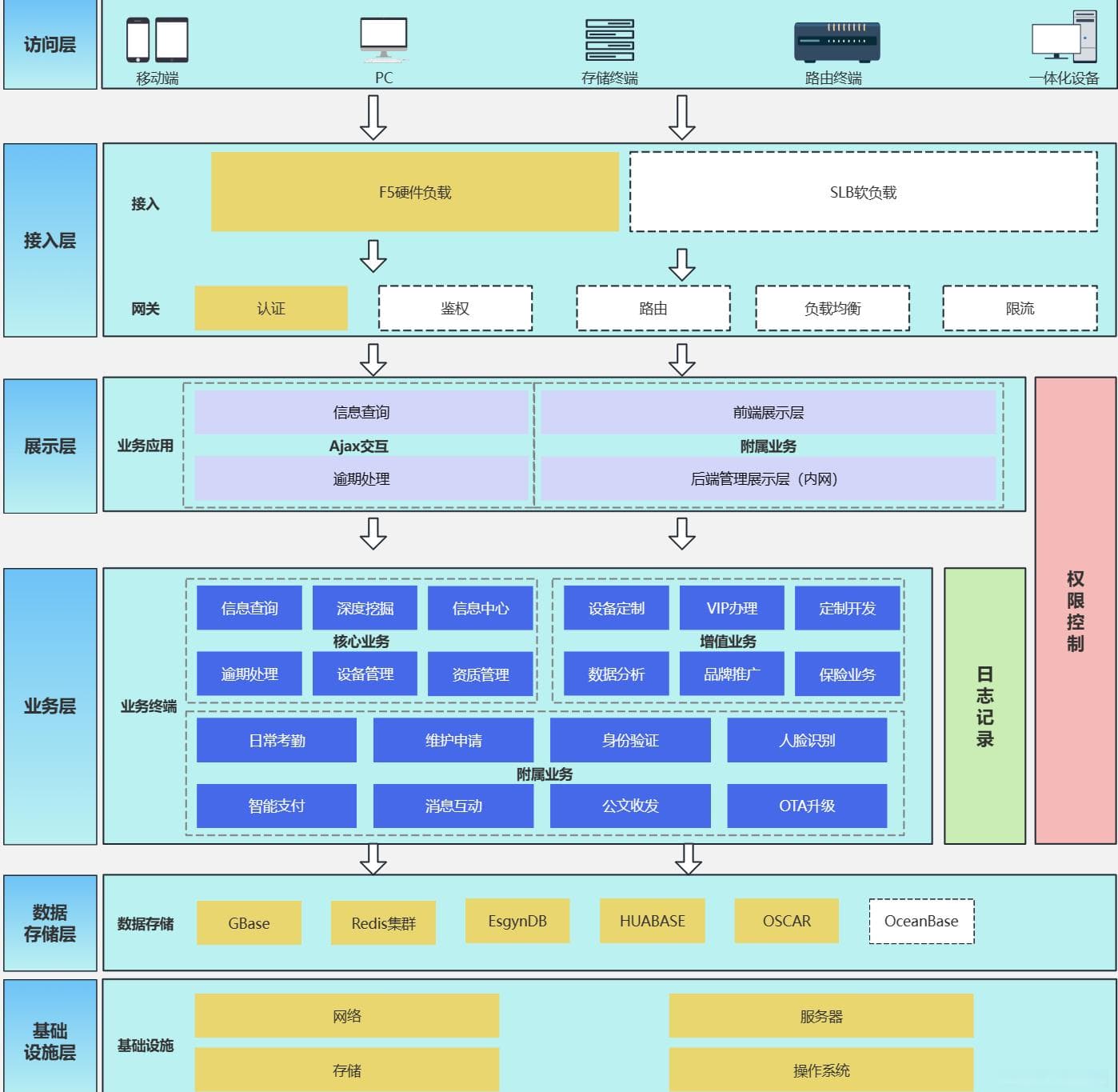Click the 路由 dashed box
This screenshot has width=1118, height=1092.
click(653, 308)
